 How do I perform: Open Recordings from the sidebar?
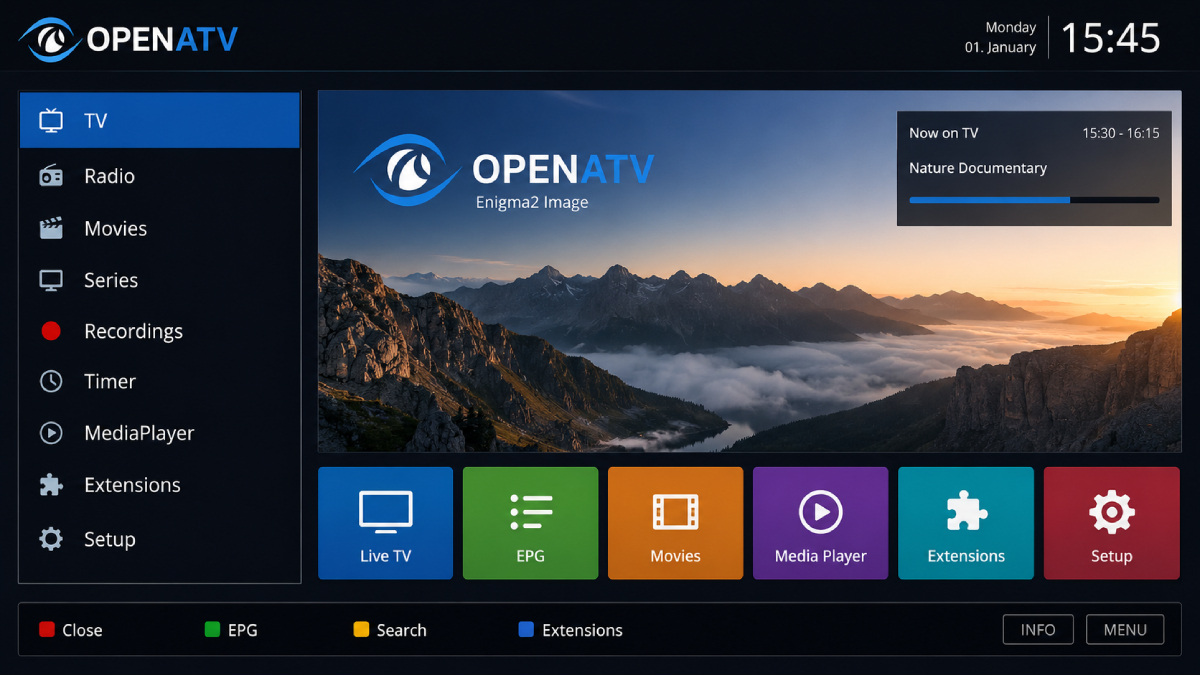(x=160, y=331)
